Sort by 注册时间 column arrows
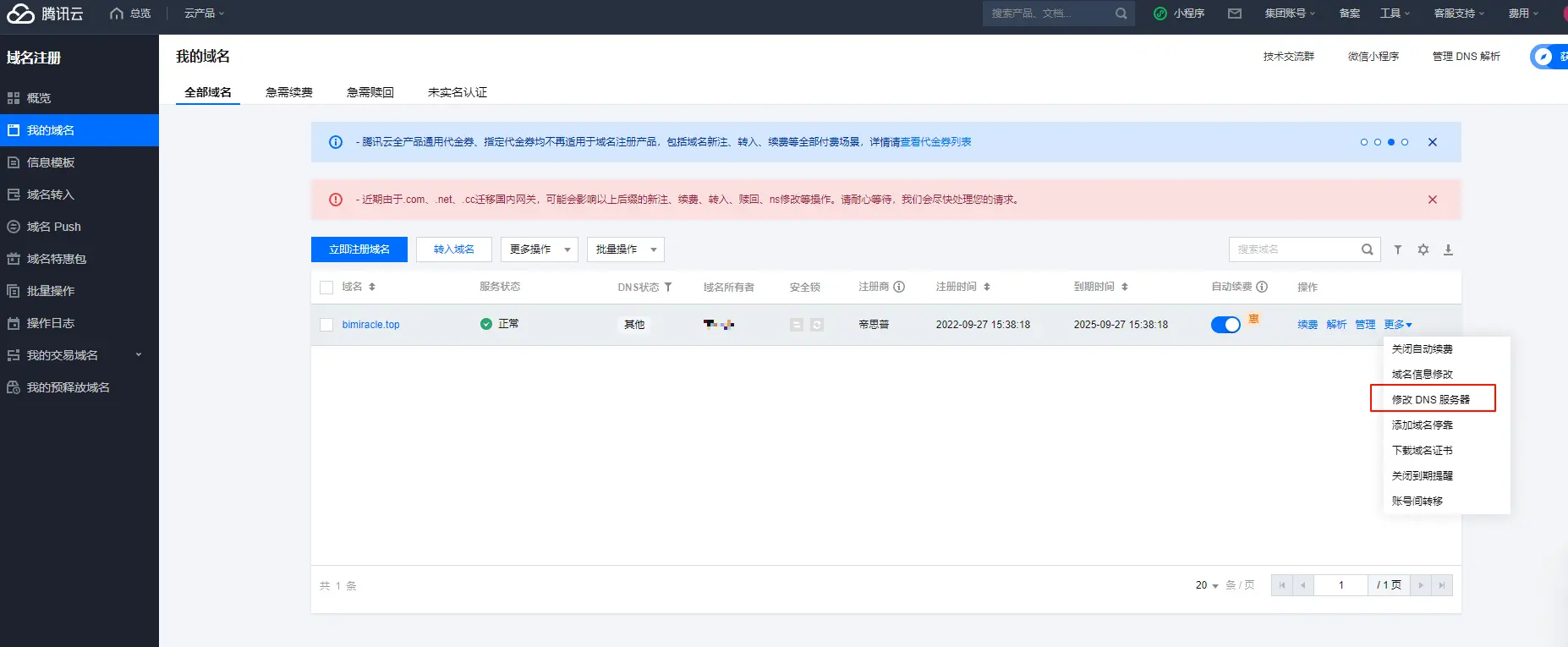This screenshot has height=647, width=1568. tap(987, 287)
